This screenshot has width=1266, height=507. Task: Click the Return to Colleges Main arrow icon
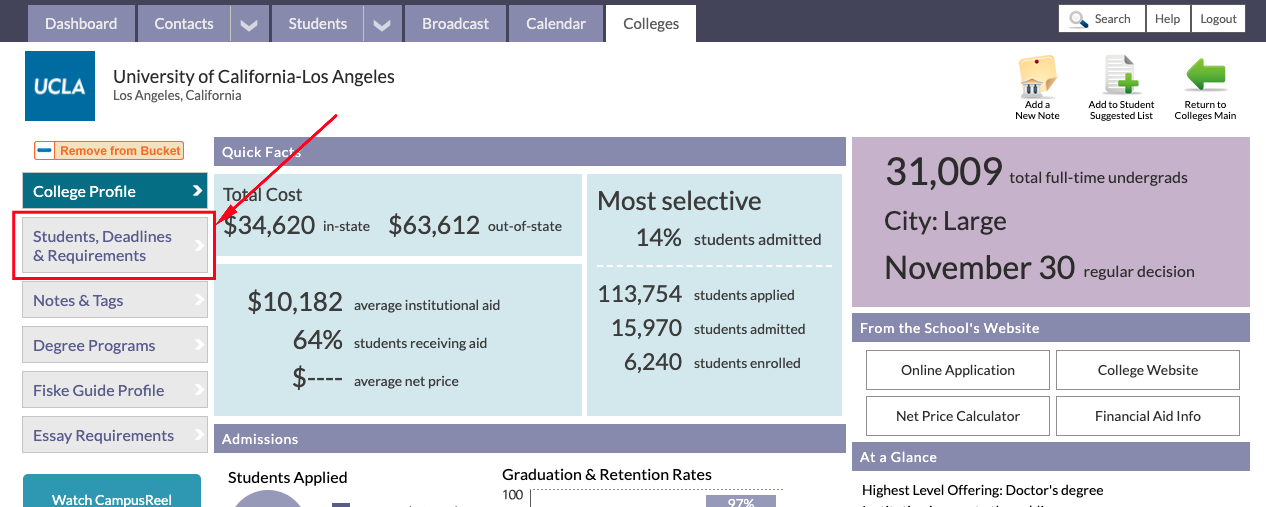pyautogui.click(x=1205, y=76)
